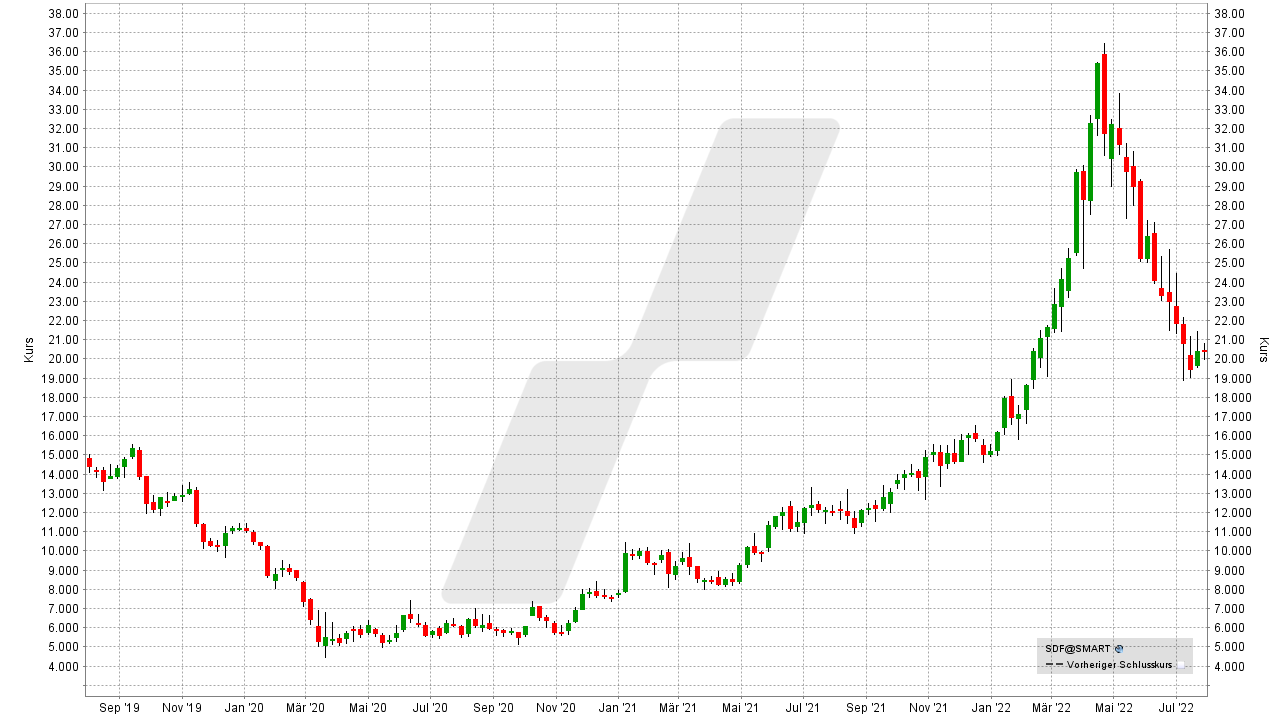Select the Nov '19 date label

182,708
